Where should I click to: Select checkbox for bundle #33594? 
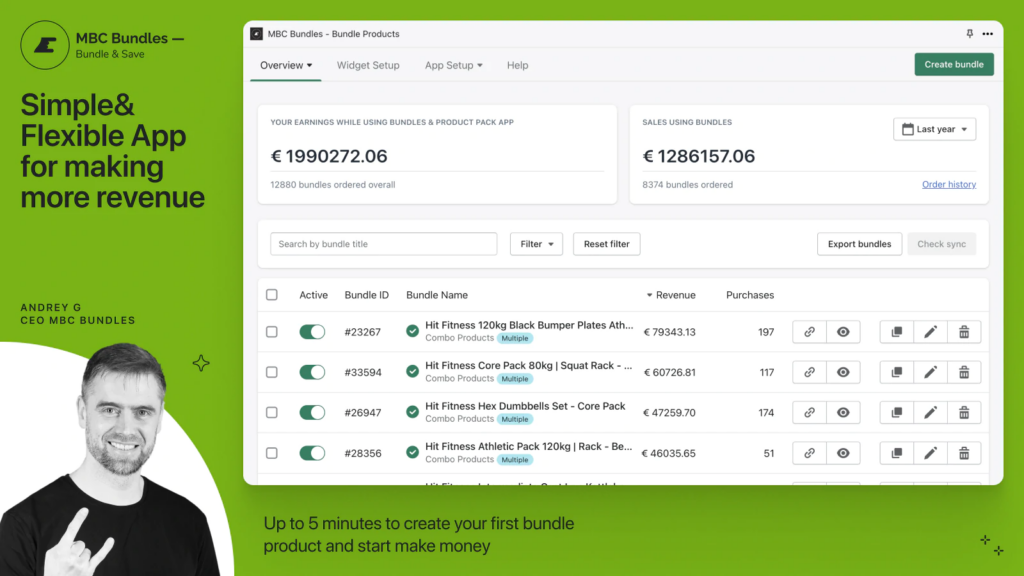coord(272,372)
